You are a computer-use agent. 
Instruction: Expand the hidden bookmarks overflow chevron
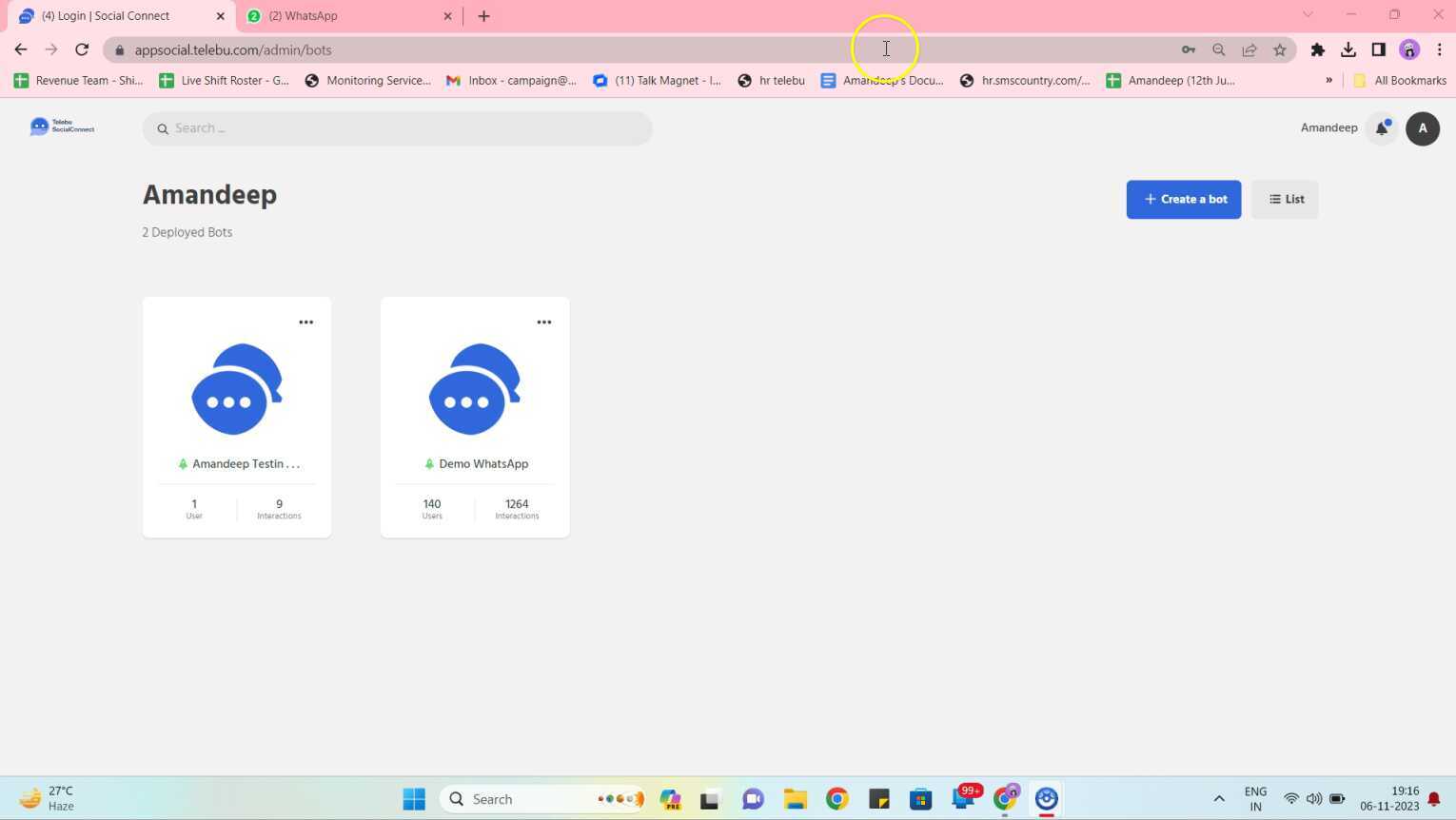[1328, 81]
